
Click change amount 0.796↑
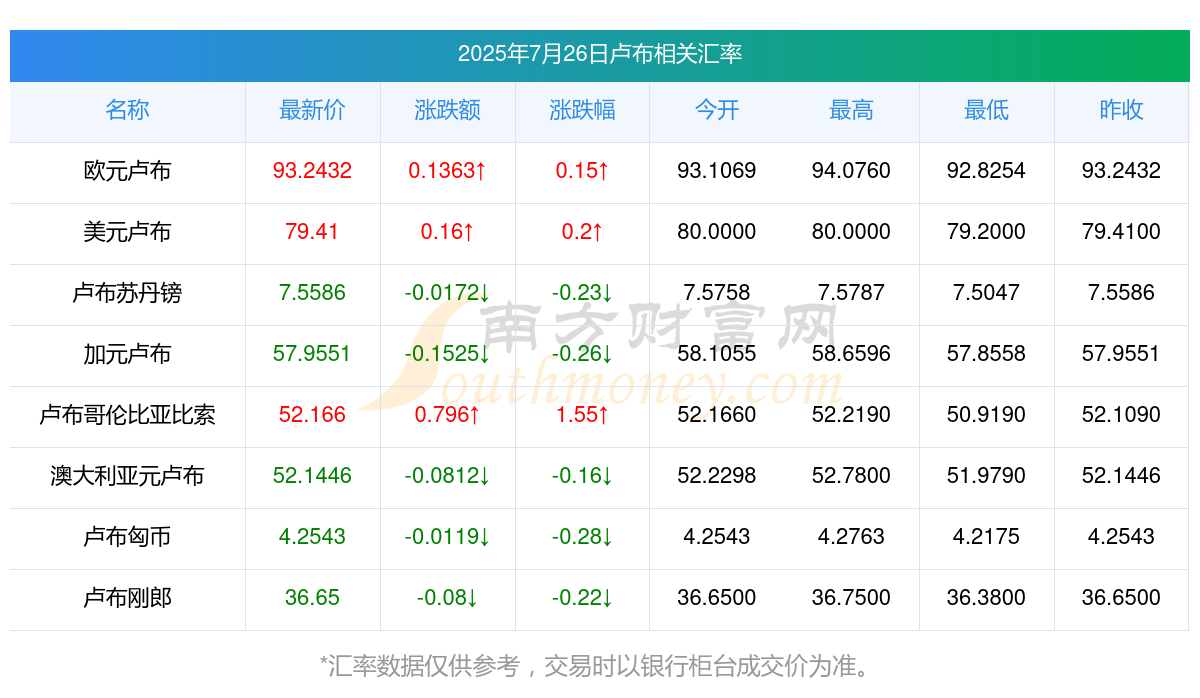(447, 415)
